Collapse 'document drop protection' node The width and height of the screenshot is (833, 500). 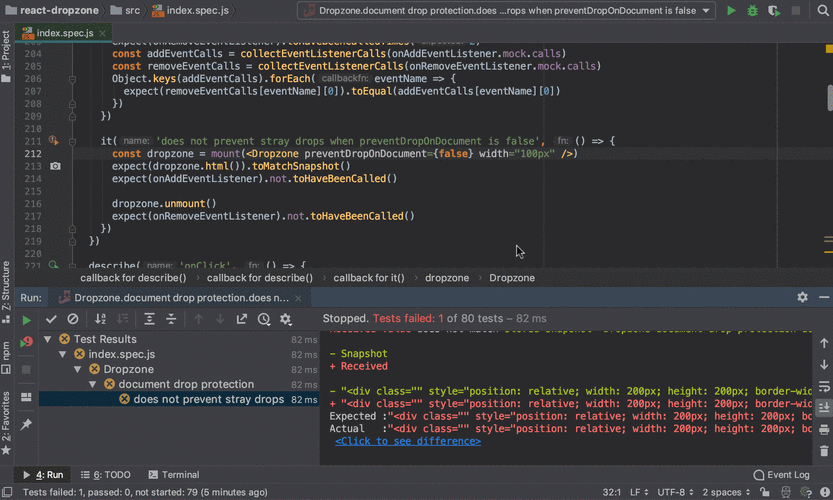[92, 384]
